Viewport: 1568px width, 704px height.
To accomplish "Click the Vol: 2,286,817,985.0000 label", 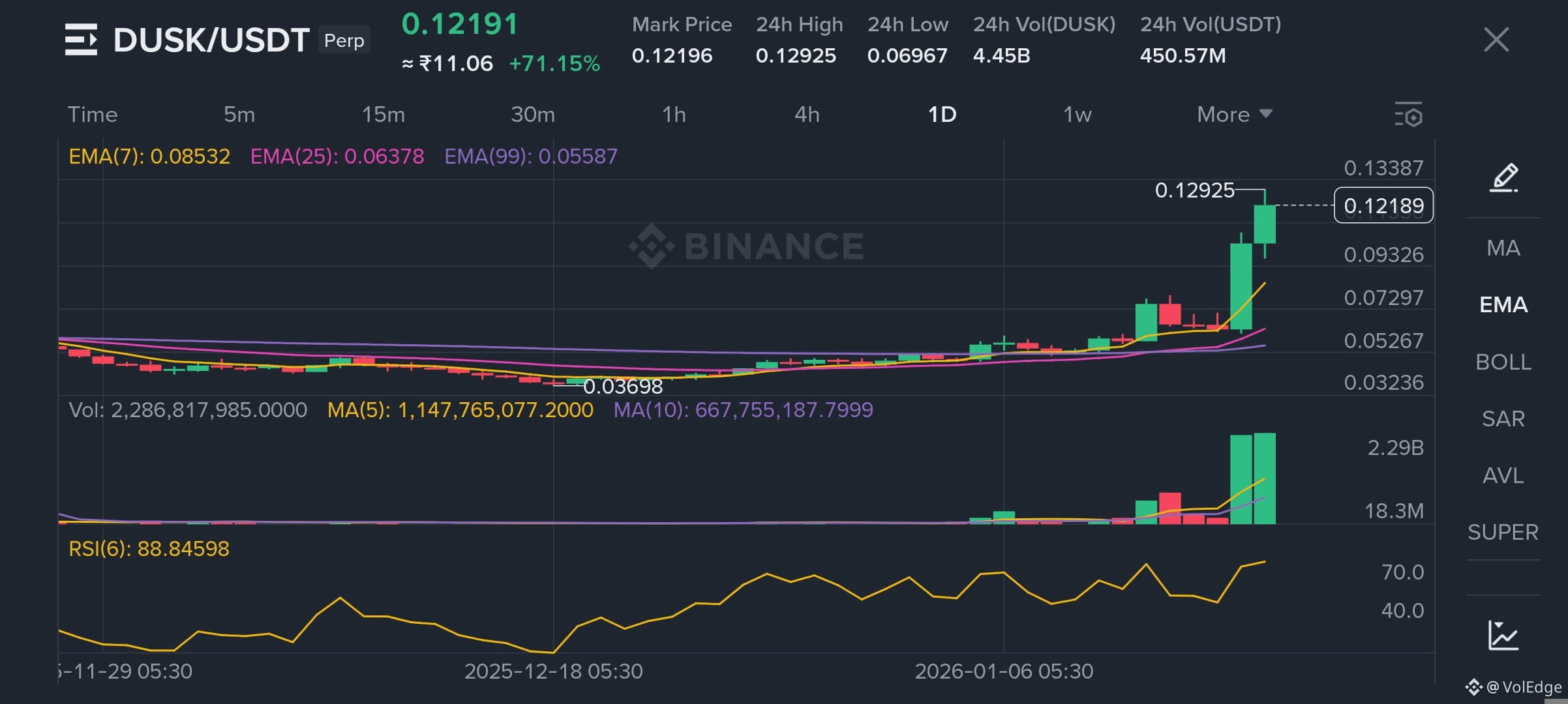I will [x=188, y=410].
